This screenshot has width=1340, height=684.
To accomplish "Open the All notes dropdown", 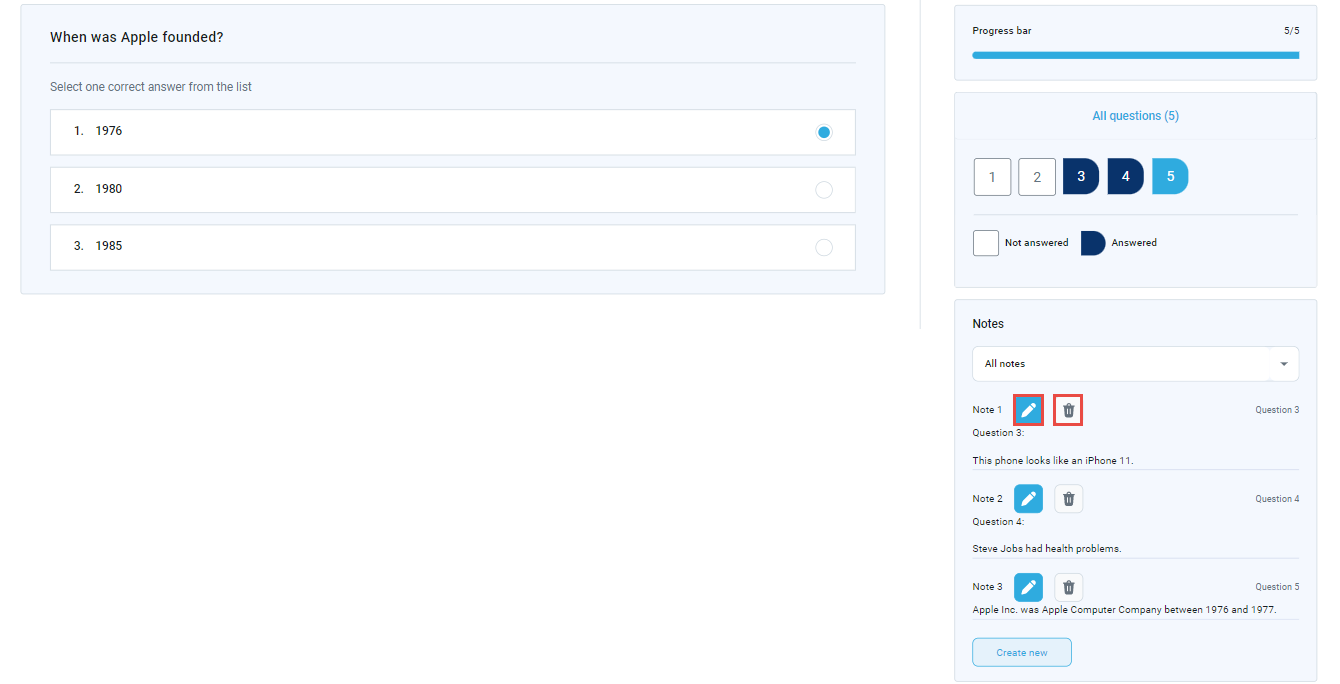I will [x=1135, y=364].
